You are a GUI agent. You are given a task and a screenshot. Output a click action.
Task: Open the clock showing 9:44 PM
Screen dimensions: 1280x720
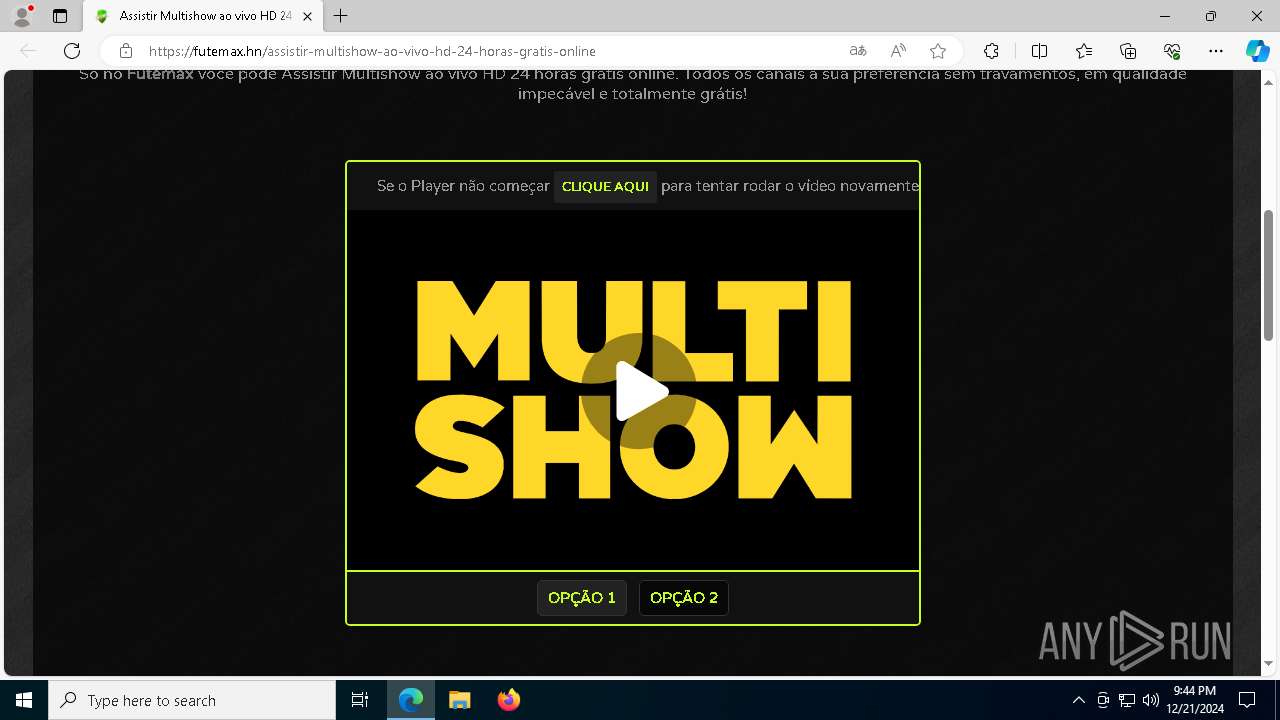pos(1195,700)
